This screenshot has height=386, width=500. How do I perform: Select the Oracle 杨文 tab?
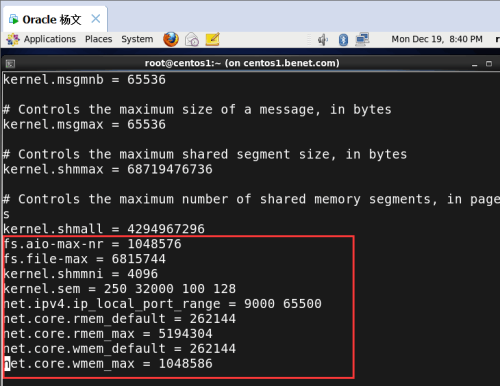click(x=55, y=19)
